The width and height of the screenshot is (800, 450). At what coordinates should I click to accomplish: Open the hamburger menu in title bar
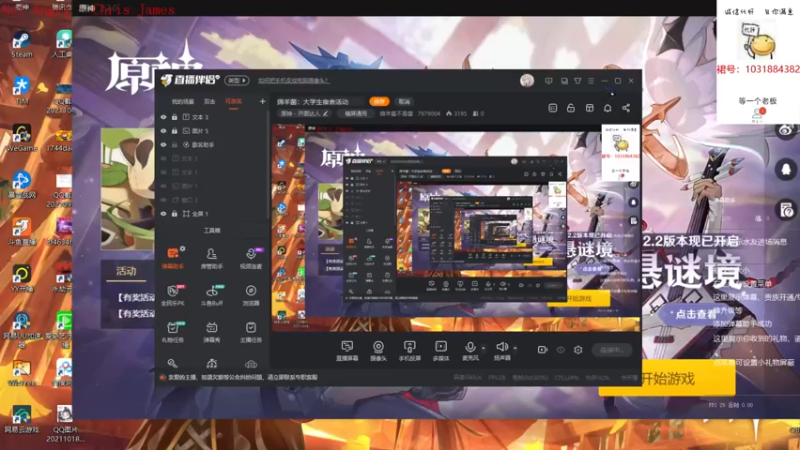tap(591, 81)
